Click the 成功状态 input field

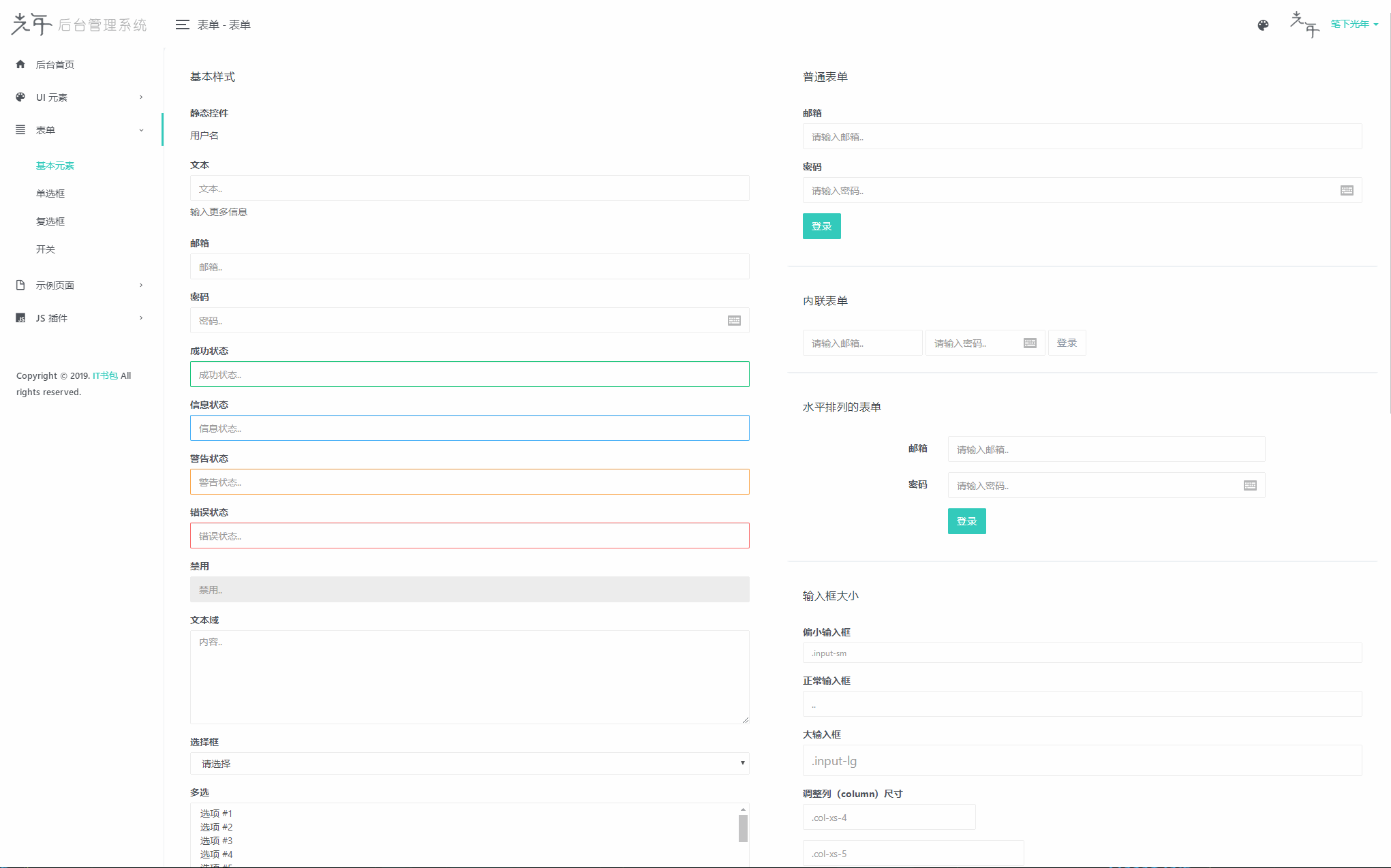click(470, 374)
